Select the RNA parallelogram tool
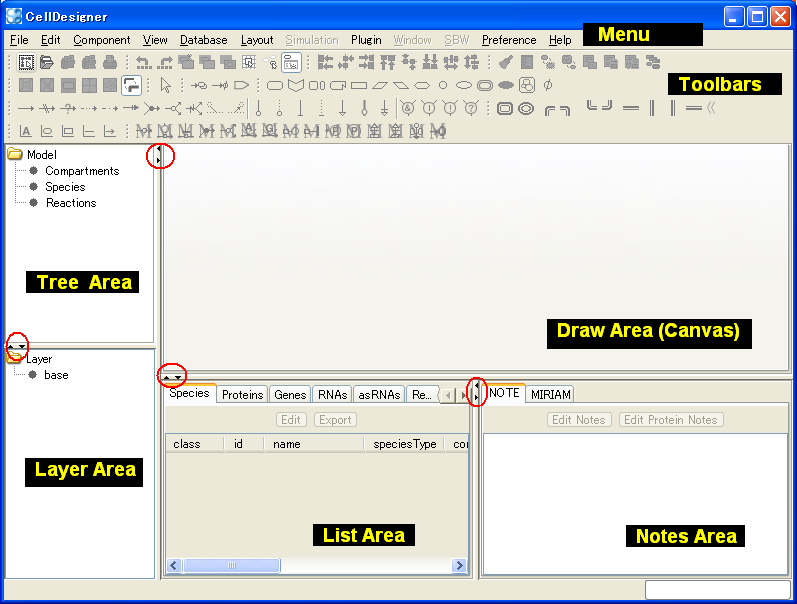This screenshot has width=797, height=604. coord(380,85)
